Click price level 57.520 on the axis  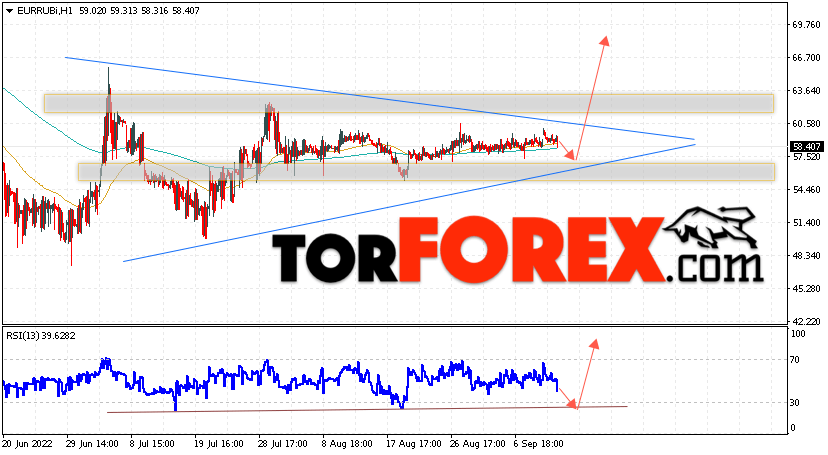pos(806,157)
